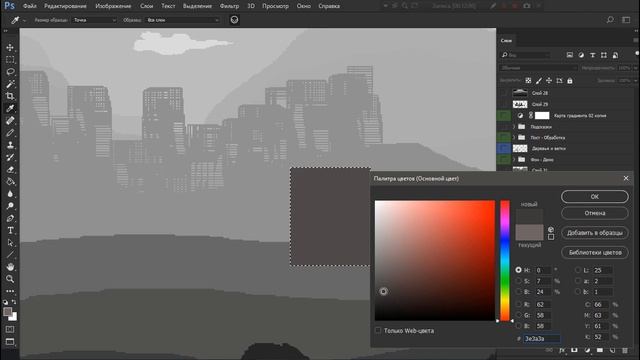The width and height of the screenshot is (640, 360).
Task: Select the G radio button
Action: (518, 315)
